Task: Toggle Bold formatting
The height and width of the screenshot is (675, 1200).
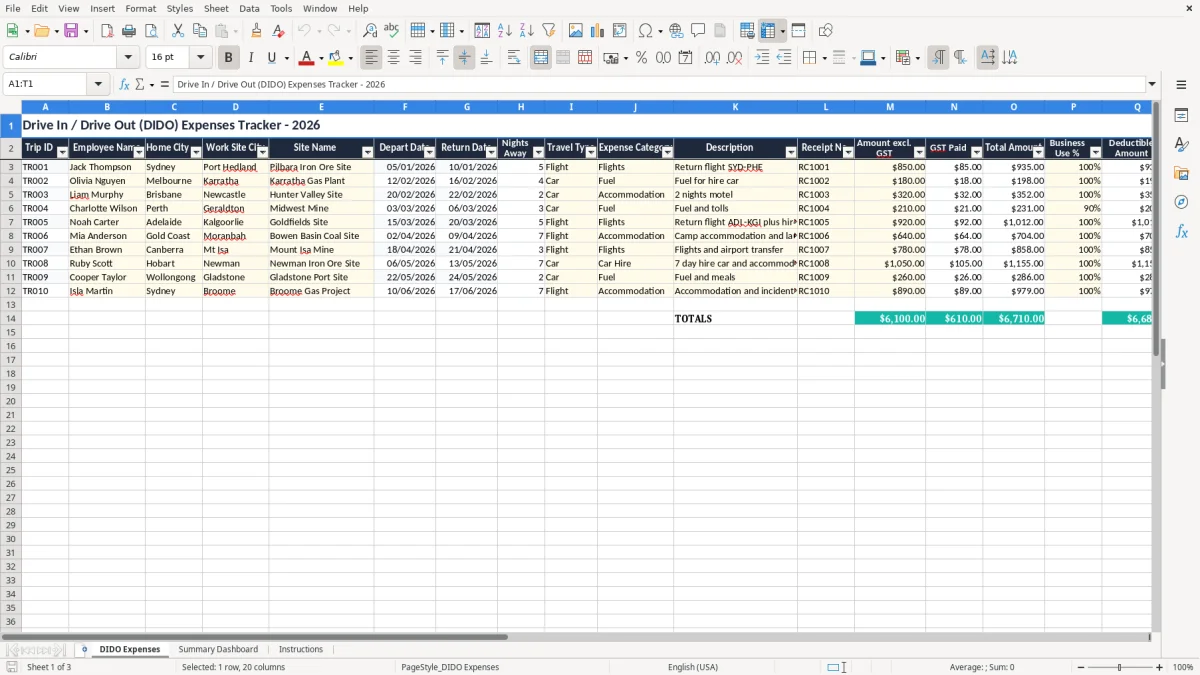Action: point(229,58)
